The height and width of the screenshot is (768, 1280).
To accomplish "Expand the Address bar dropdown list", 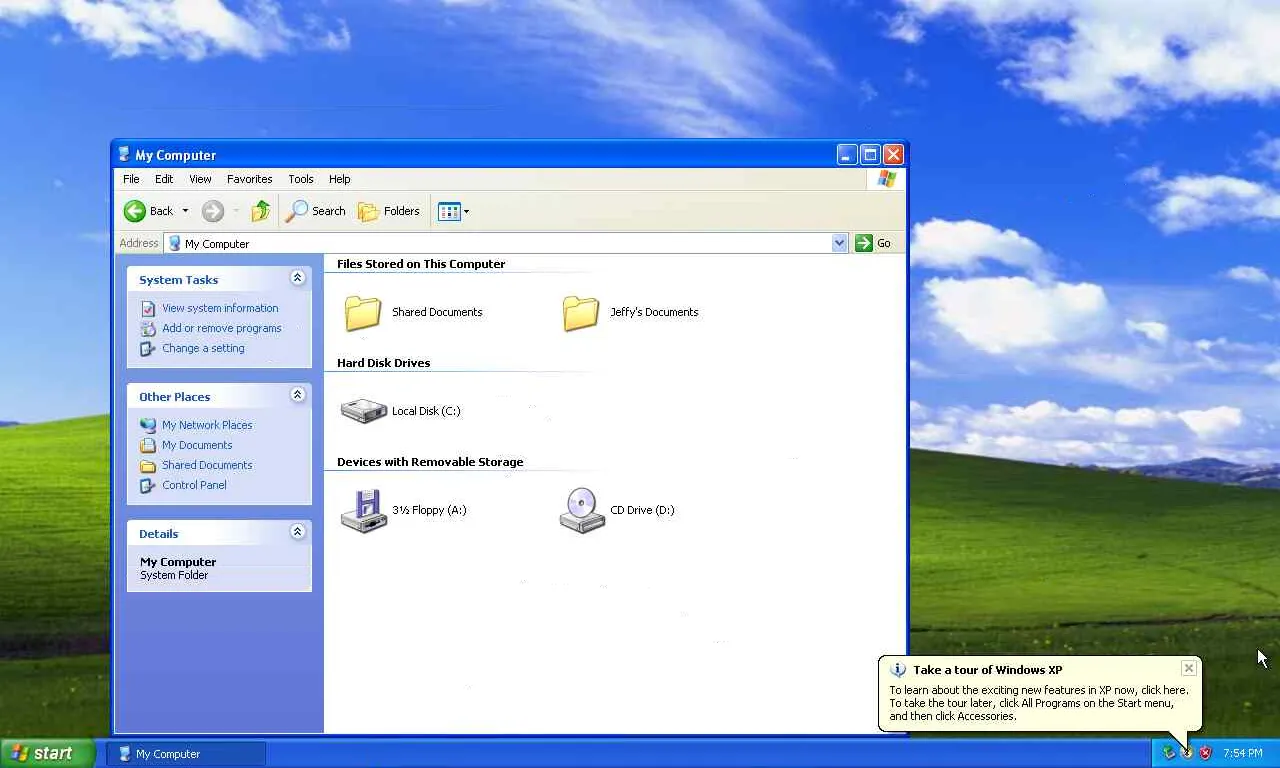I will (x=839, y=243).
